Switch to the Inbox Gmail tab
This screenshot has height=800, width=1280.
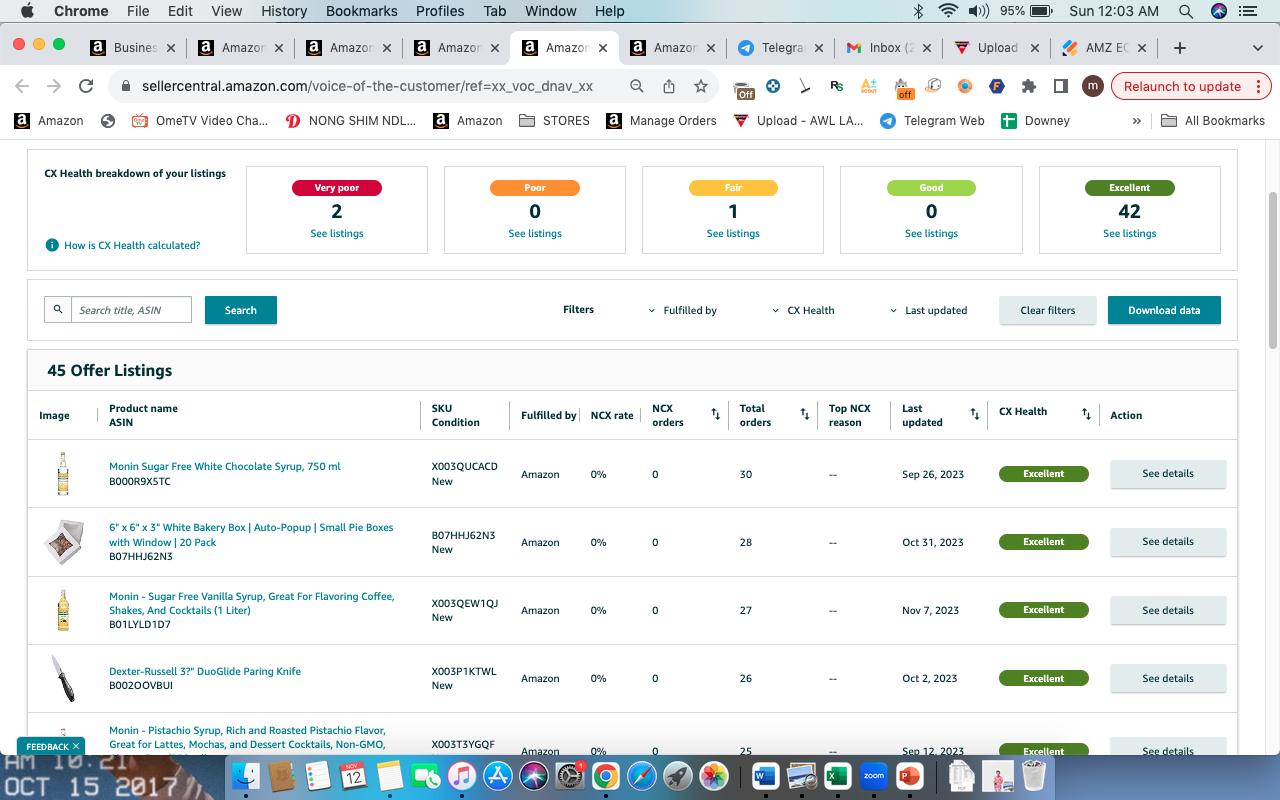[888, 48]
